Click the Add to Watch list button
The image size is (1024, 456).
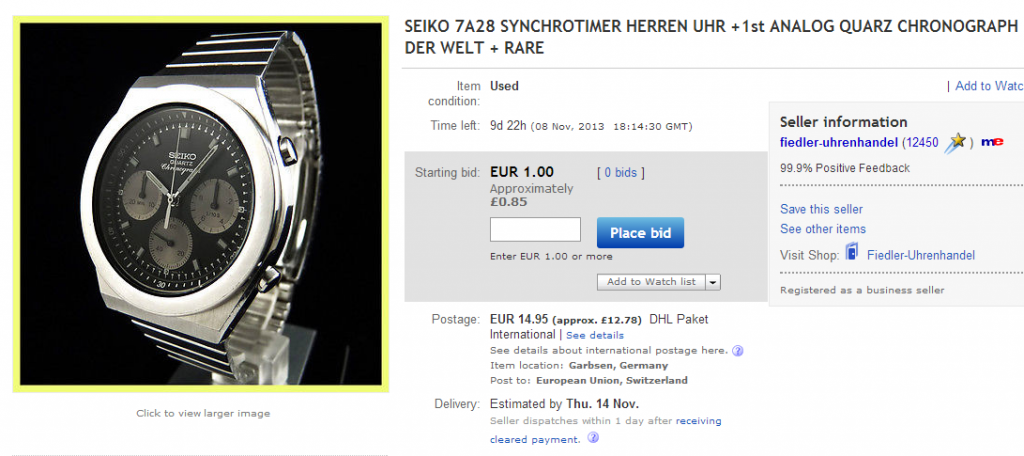pyautogui.click(x=651, y=282)
